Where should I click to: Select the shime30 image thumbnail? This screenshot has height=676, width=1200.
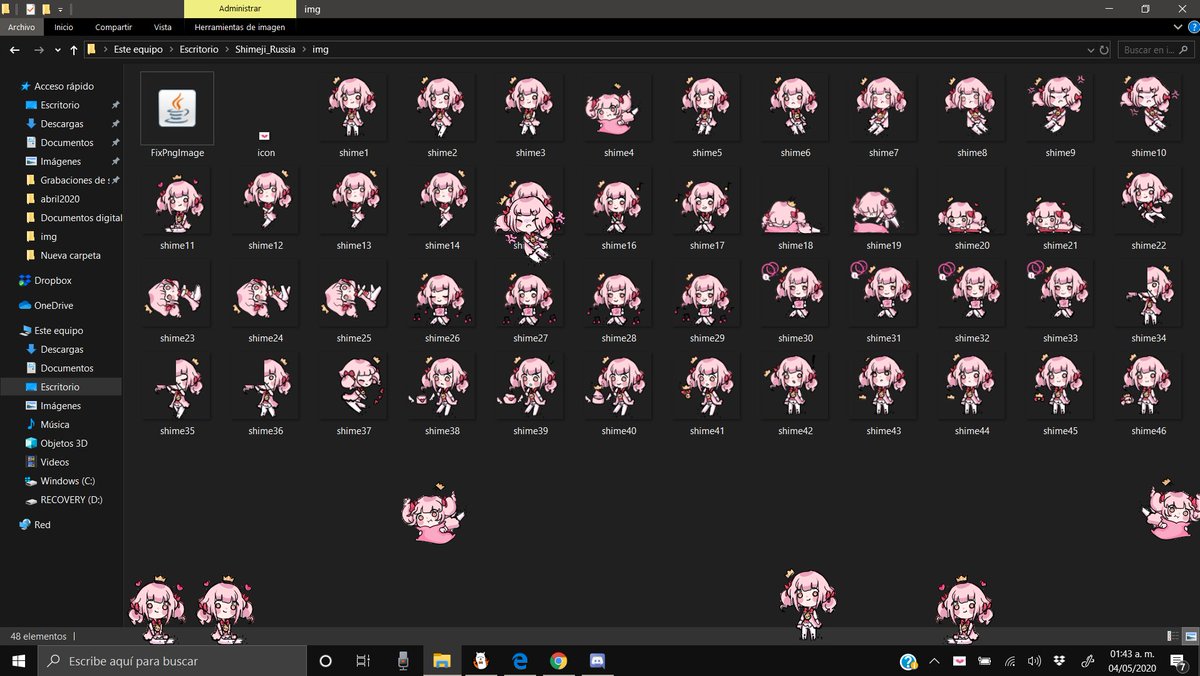795,294
